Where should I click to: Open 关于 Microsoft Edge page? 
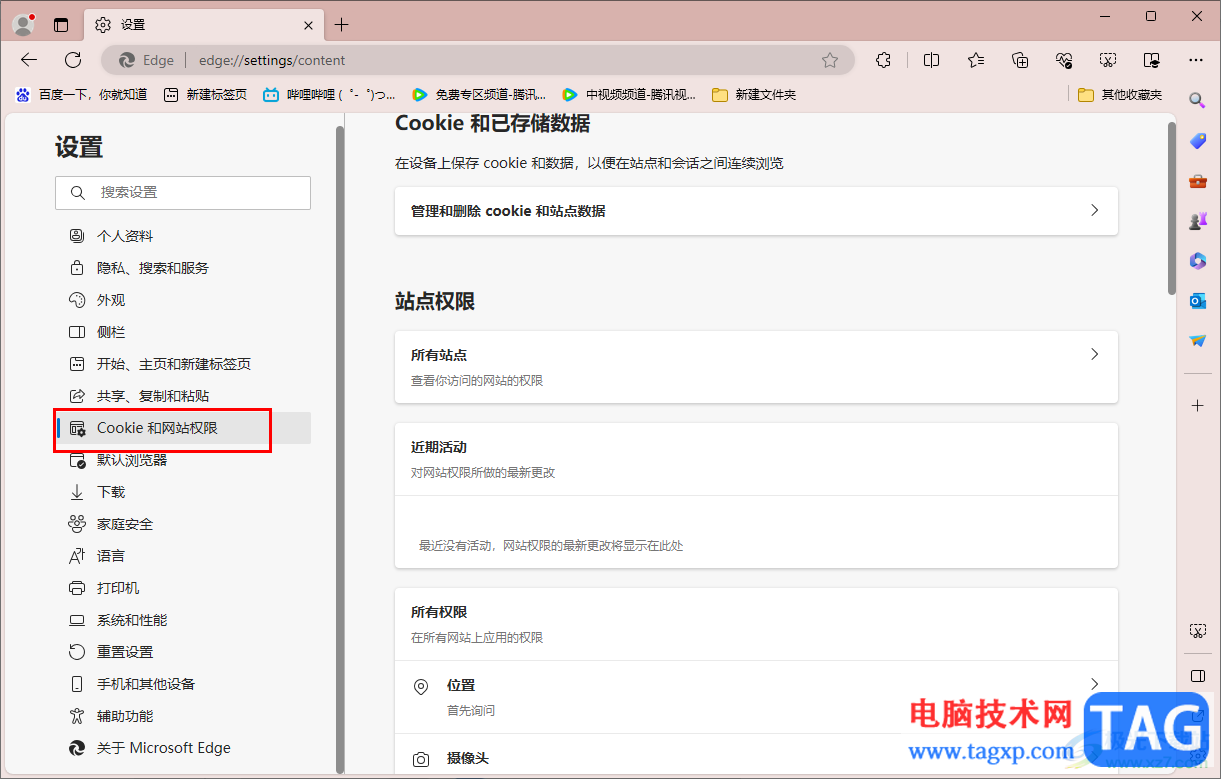pos(183,748)
